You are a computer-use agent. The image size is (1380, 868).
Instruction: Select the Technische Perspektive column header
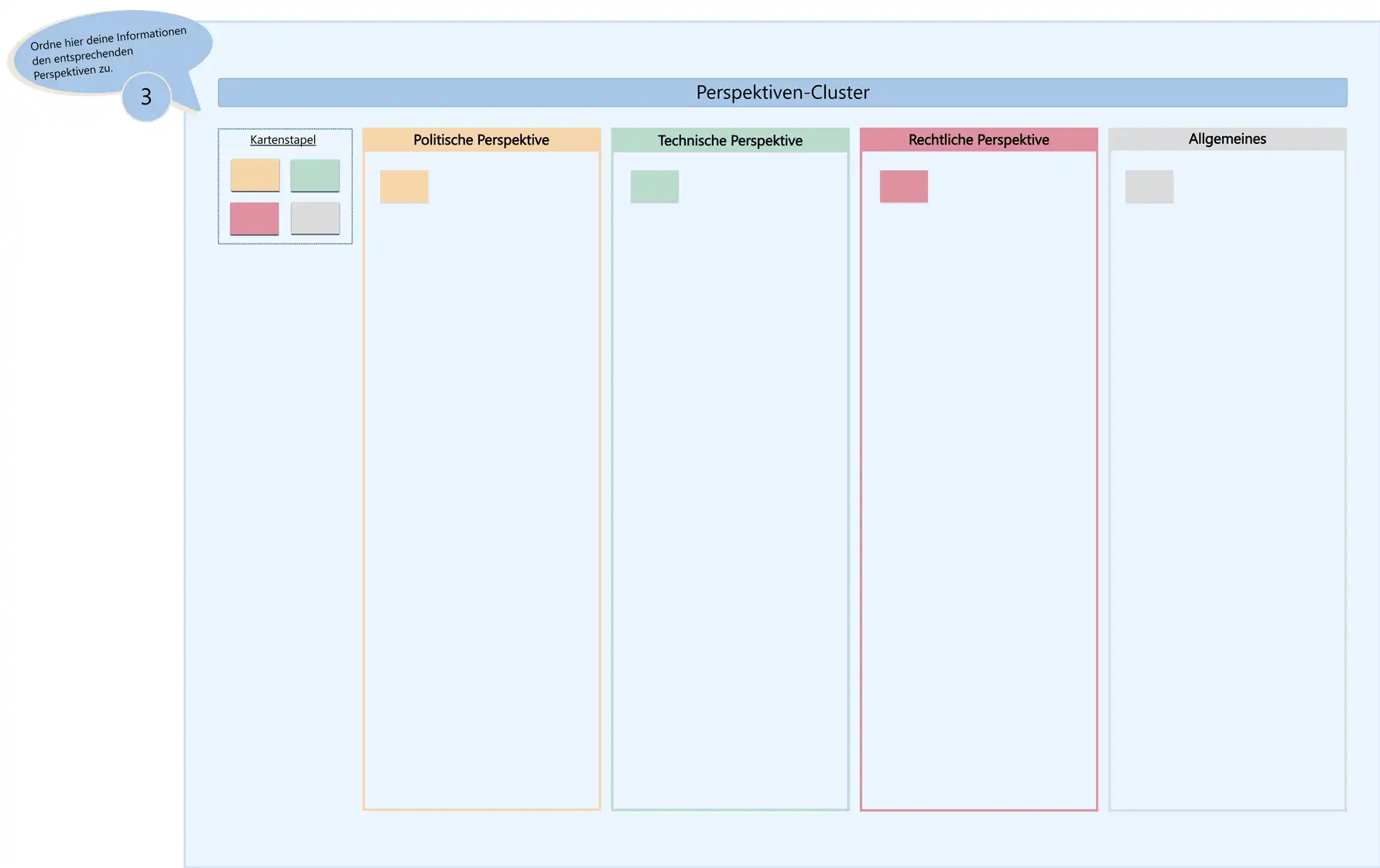tap(729, 141)
